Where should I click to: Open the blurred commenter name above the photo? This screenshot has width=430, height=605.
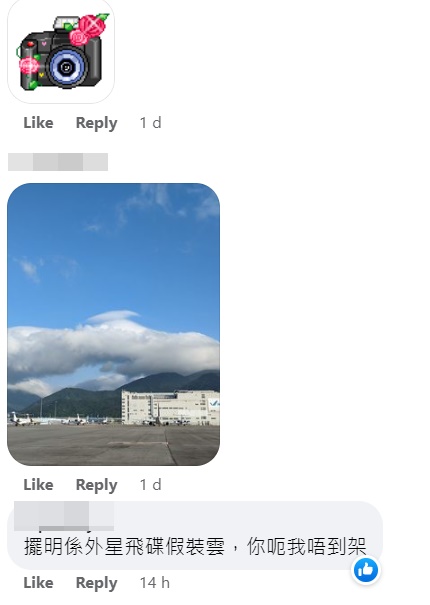(58, 162)
